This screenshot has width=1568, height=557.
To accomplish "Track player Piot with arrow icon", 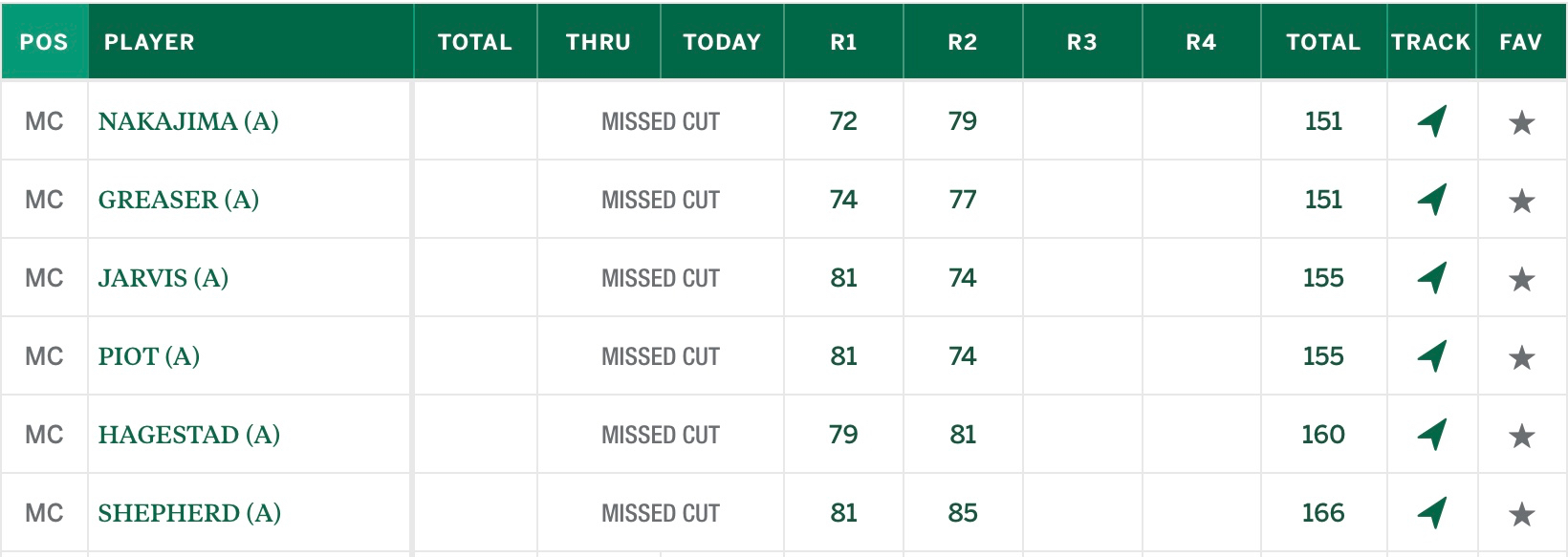I will click(x=1431, y=356).
